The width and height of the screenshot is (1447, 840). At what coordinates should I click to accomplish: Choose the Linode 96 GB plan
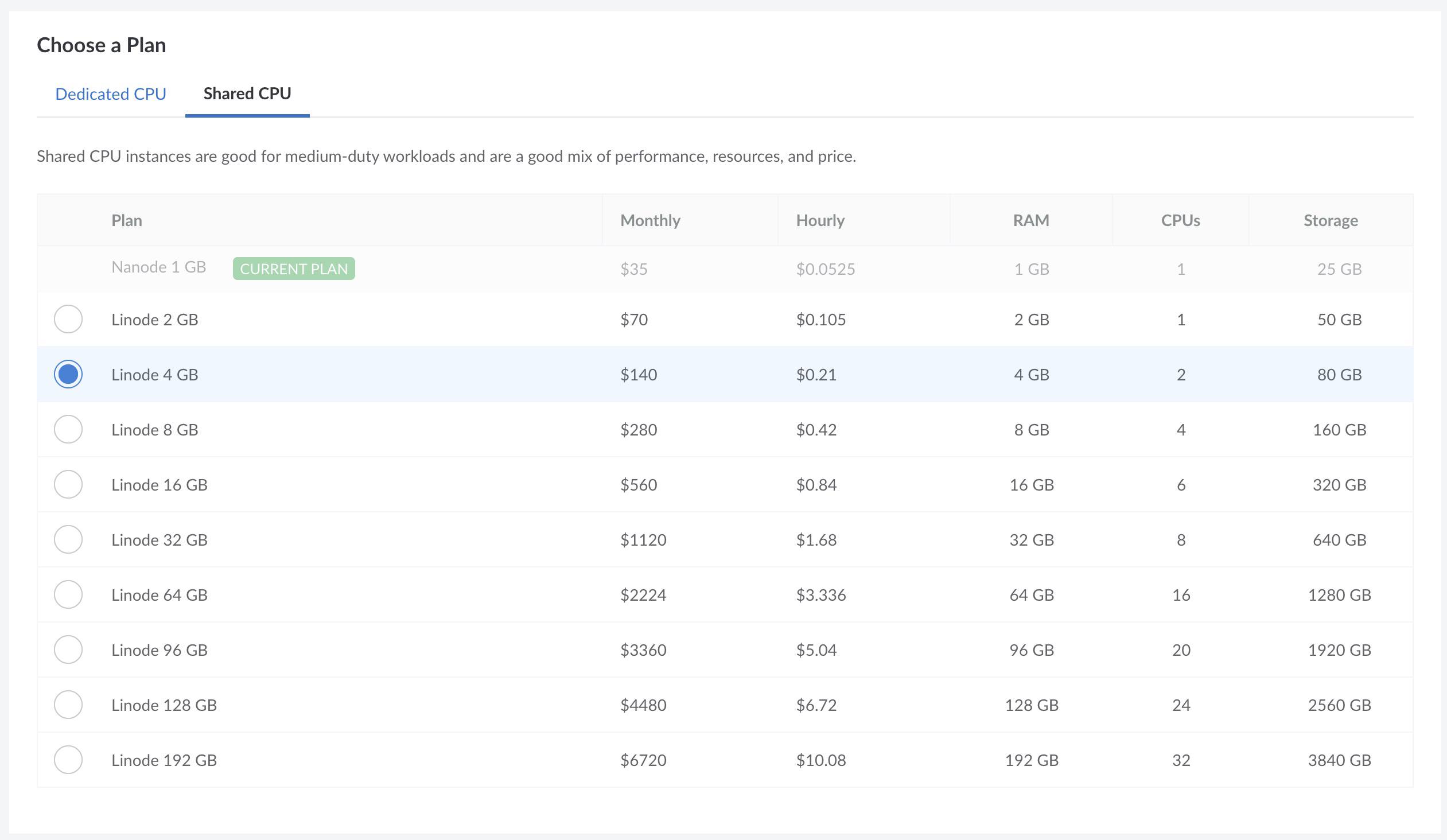(x=68, y=650)
